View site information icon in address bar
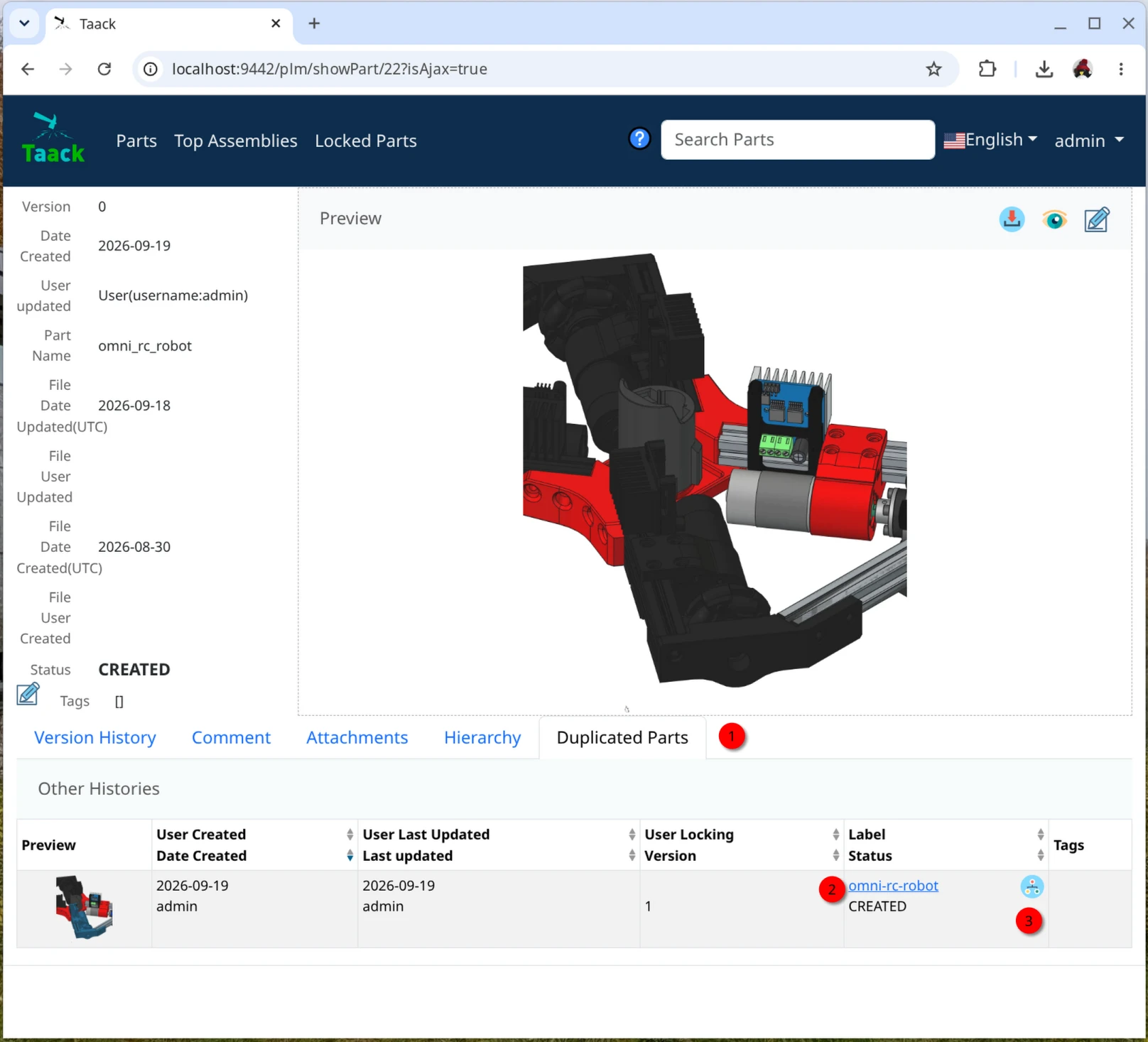The width and height of the screenshot is (1148, 1042). (151, 69)
